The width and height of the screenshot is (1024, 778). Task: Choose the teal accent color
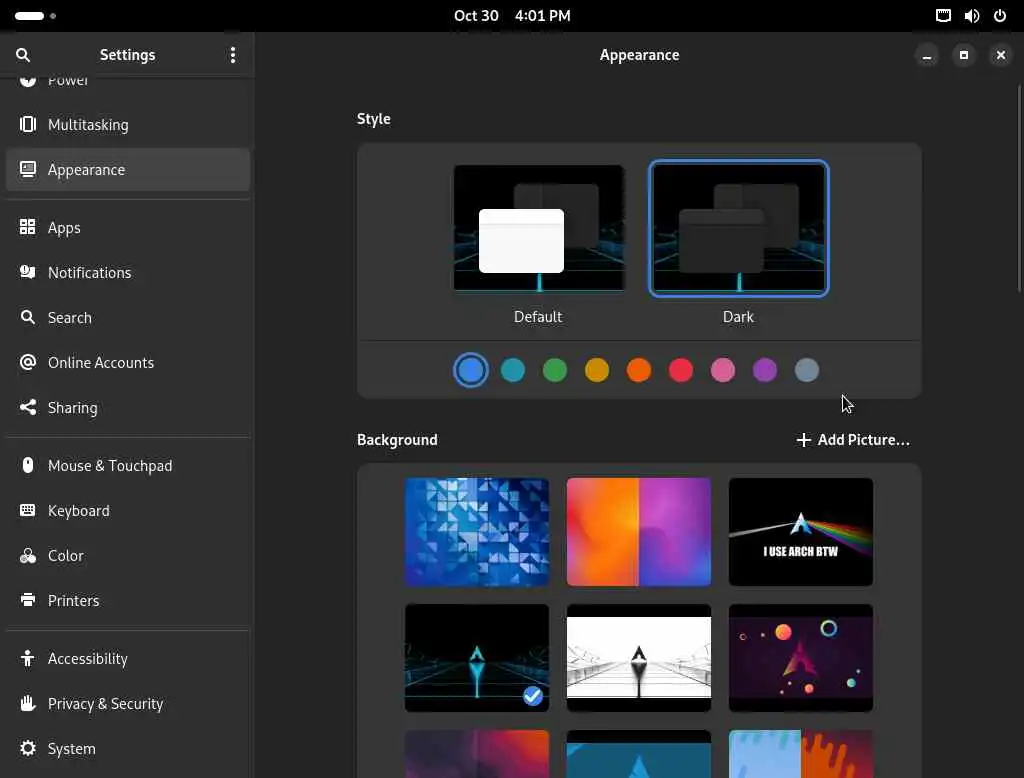coord(513,370)
